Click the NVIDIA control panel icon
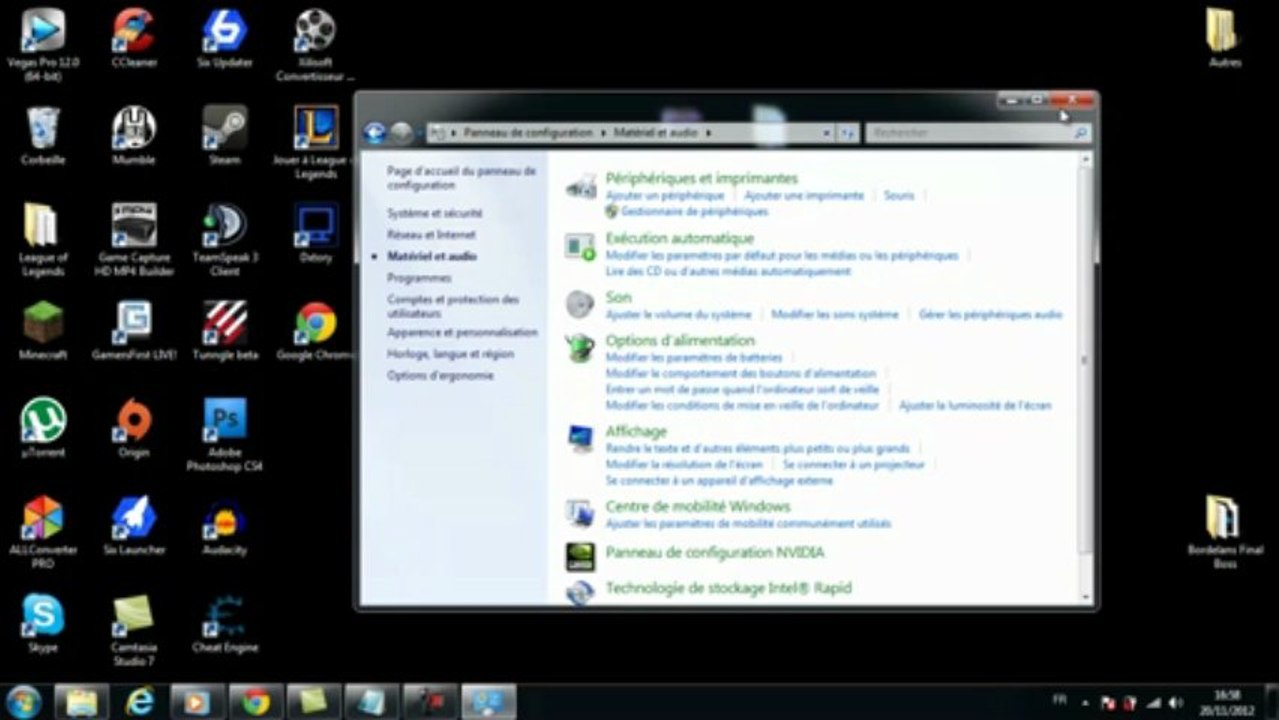Screen dimensions: 1279x720 click(x=580, y=556)
